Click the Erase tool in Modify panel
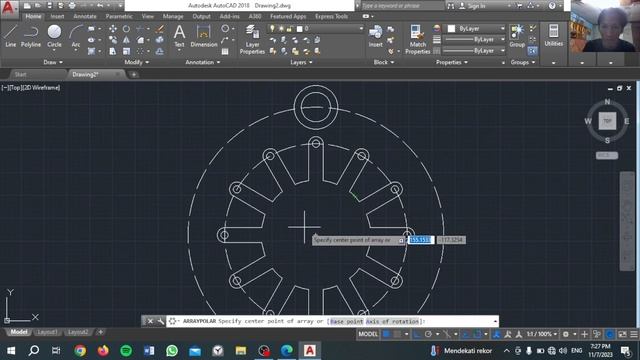 click(160, 29)
